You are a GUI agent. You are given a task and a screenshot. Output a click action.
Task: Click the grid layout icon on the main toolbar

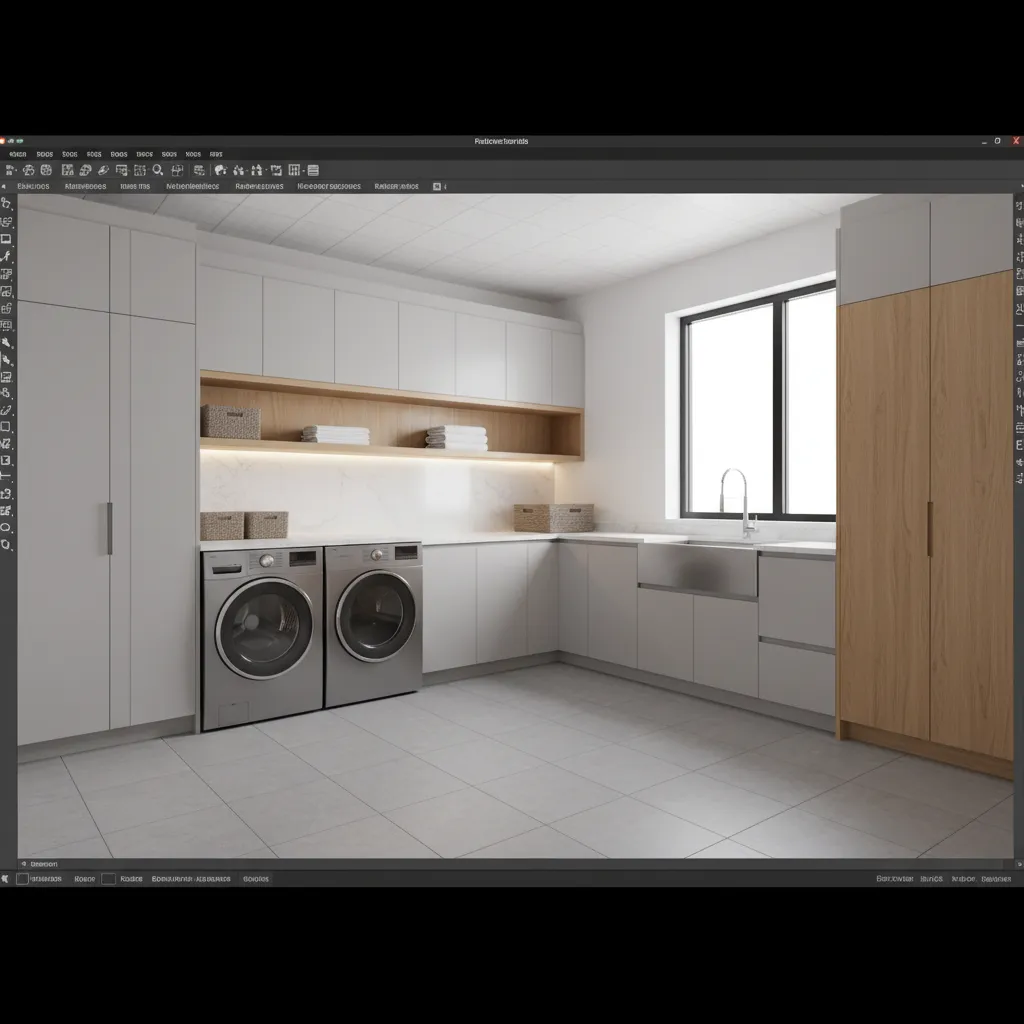click(x=295, y=169)
